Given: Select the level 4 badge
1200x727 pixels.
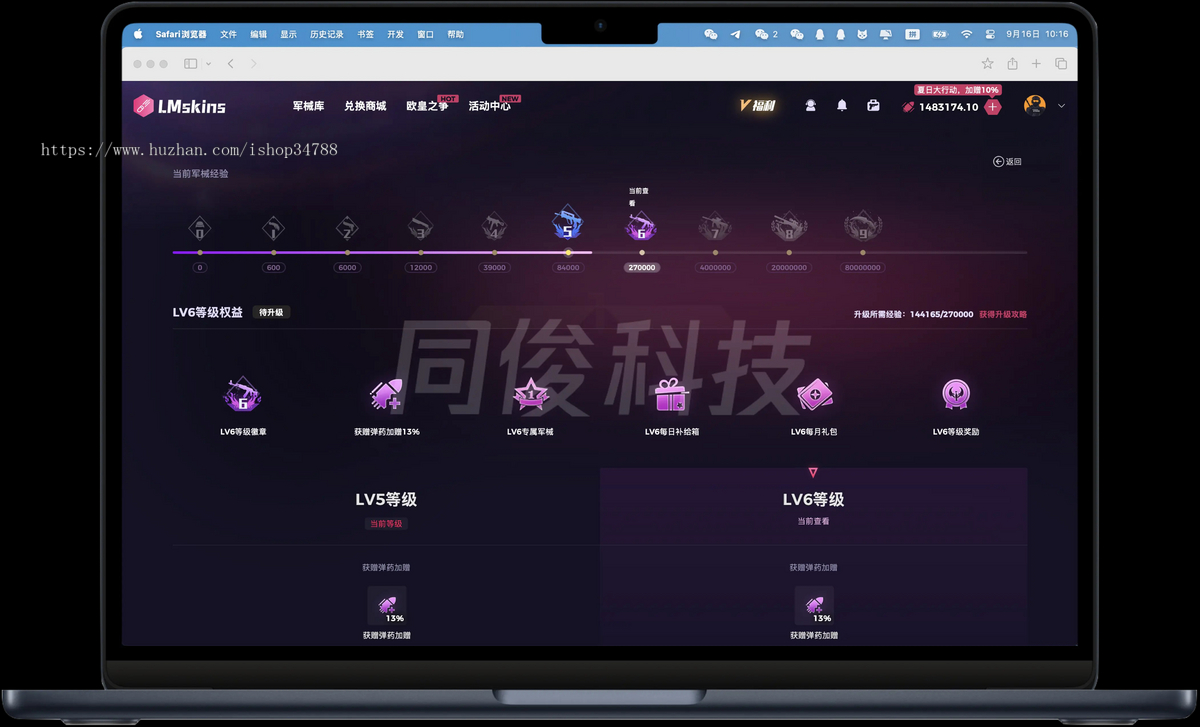Looking at the screenshot, I should [x=494, y=228].
